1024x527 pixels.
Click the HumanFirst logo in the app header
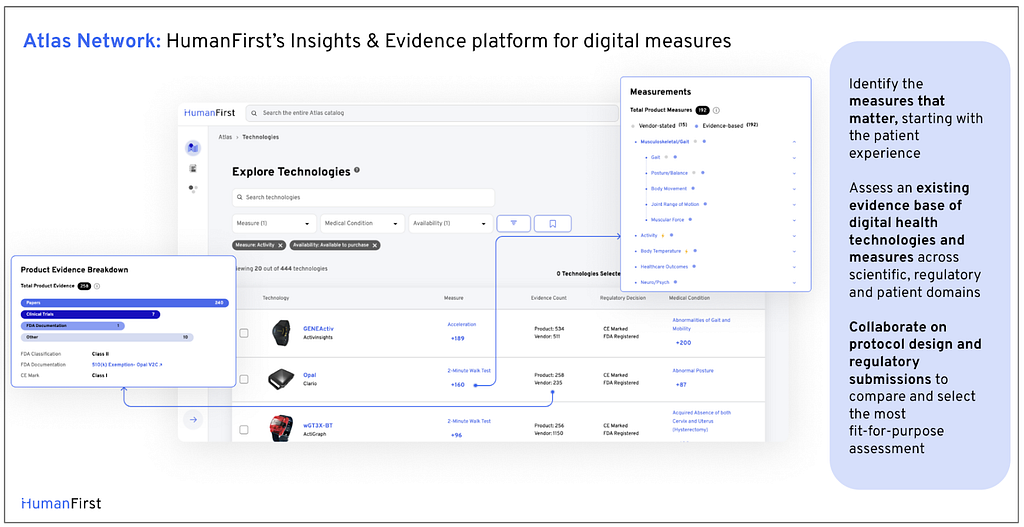(210, 113)
